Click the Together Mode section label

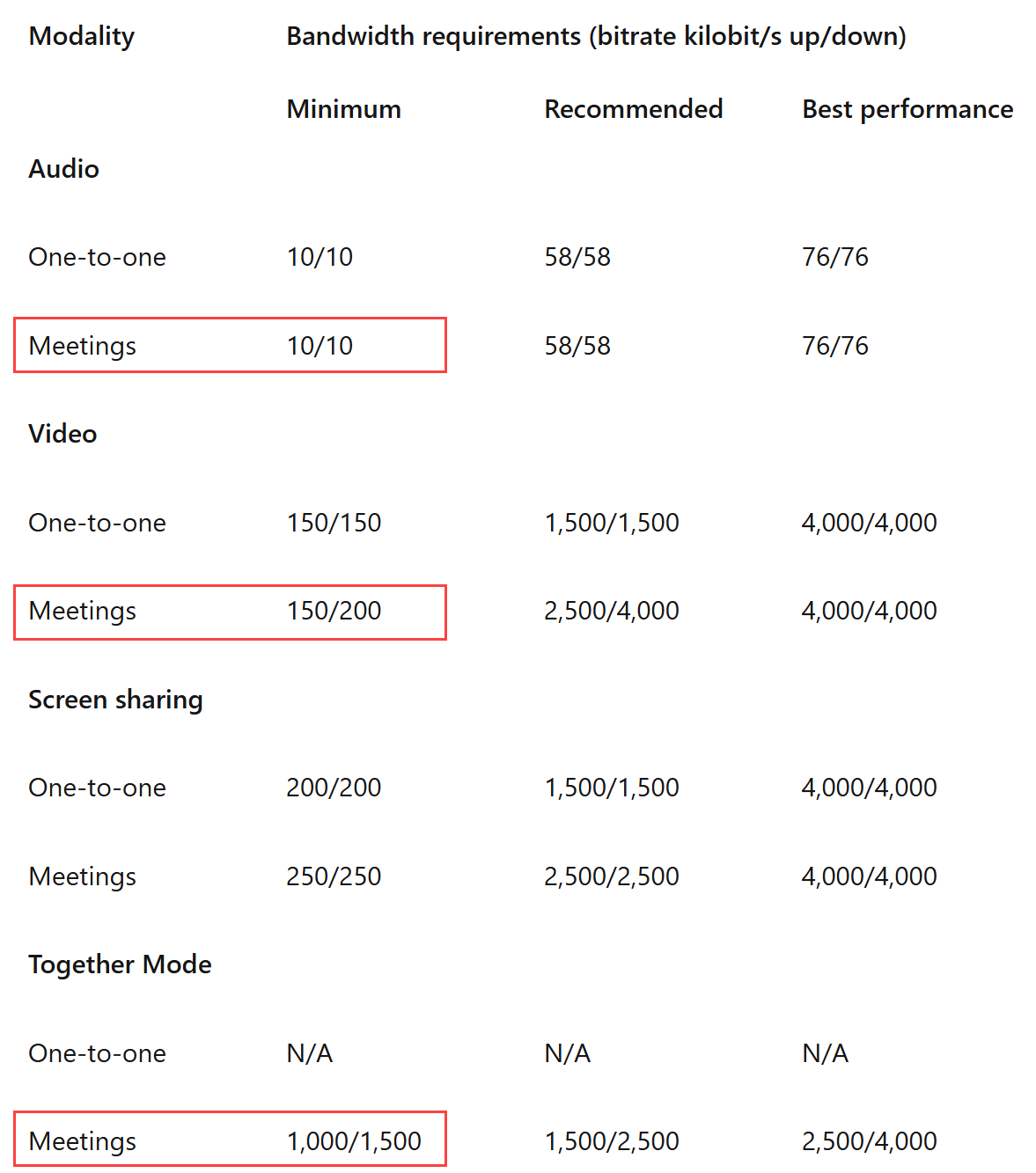pyautogui.click(x=120, y=964)
